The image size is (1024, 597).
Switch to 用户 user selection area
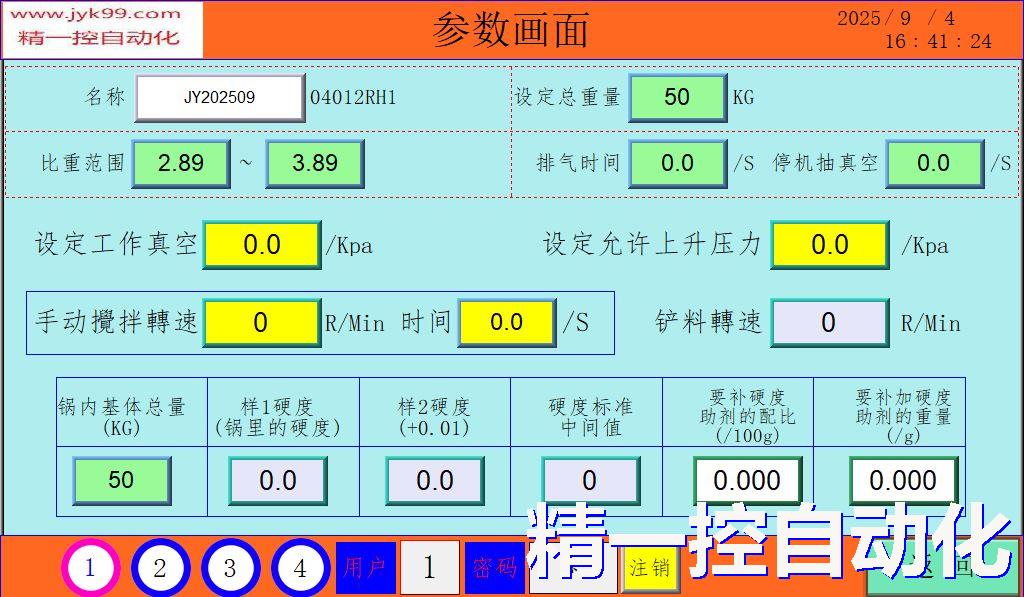click(366, 564)
